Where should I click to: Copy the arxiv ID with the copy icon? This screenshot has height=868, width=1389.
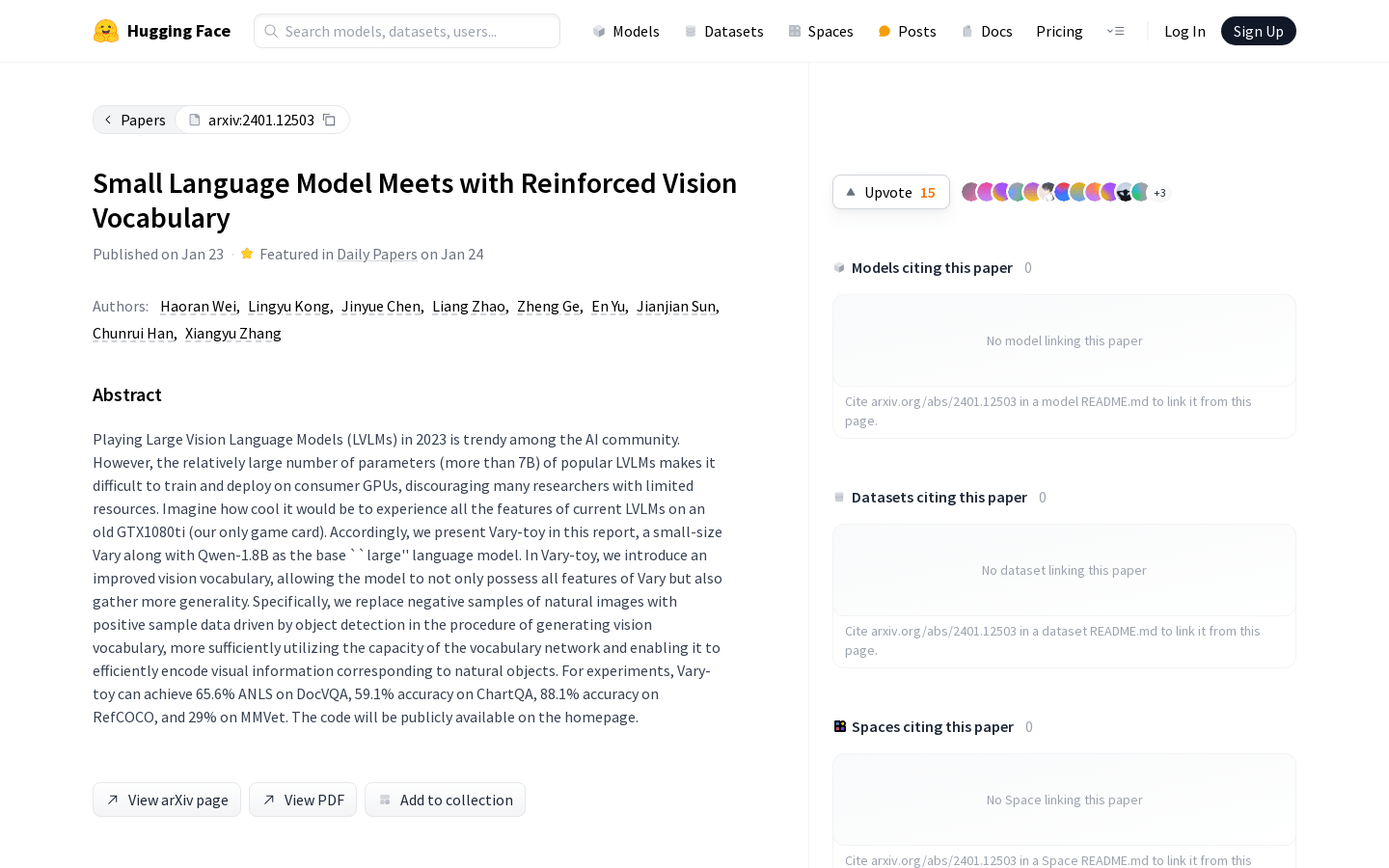click(x=329, y=120)
